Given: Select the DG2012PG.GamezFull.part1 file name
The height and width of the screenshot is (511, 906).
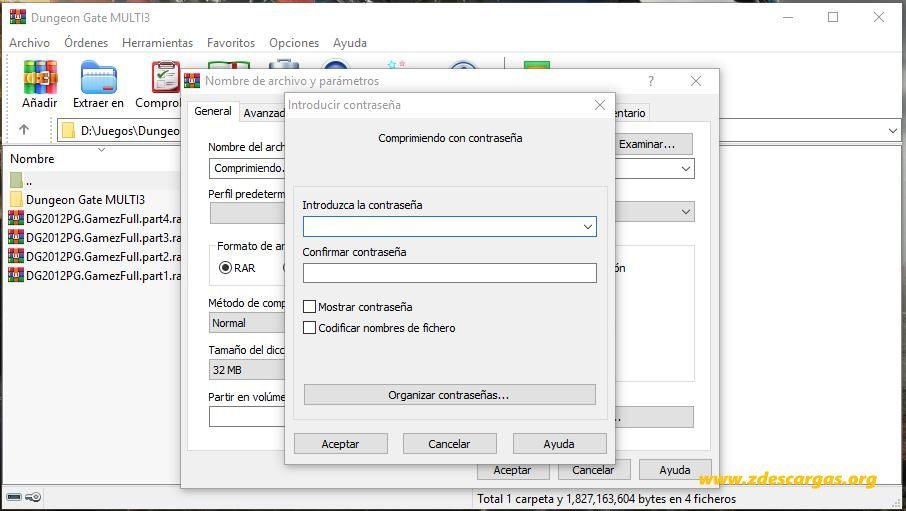Looking at the screenshot, I should point(103,275).
